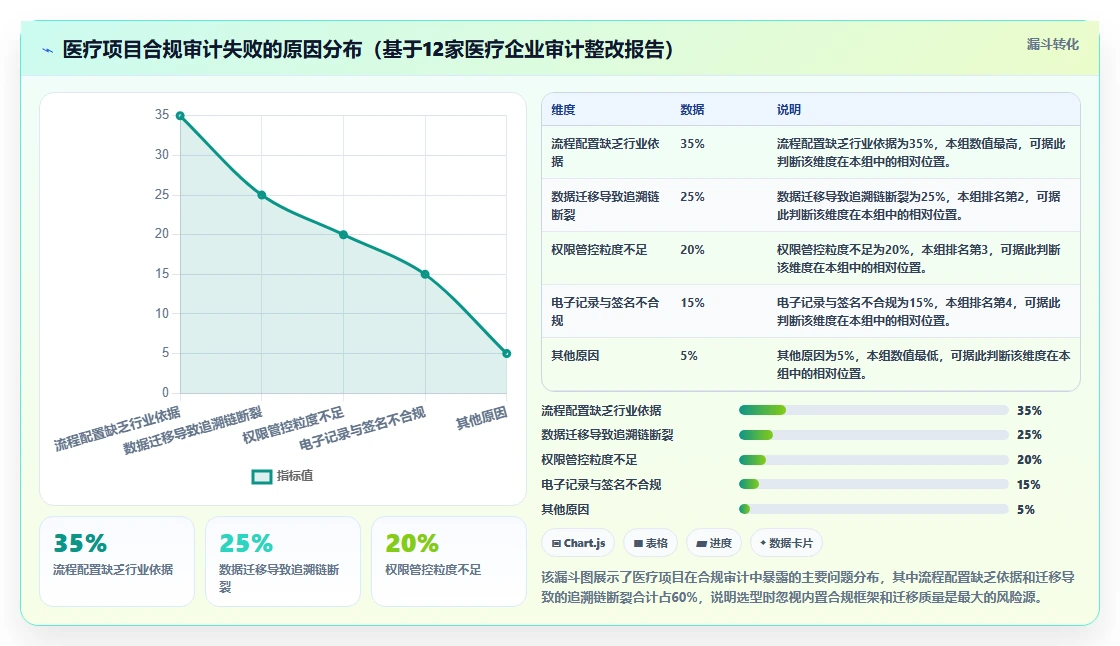The height and width of the screenshot is (646, 1120).
Task: Click the 5% value in table
Action: tap(689, 355)
